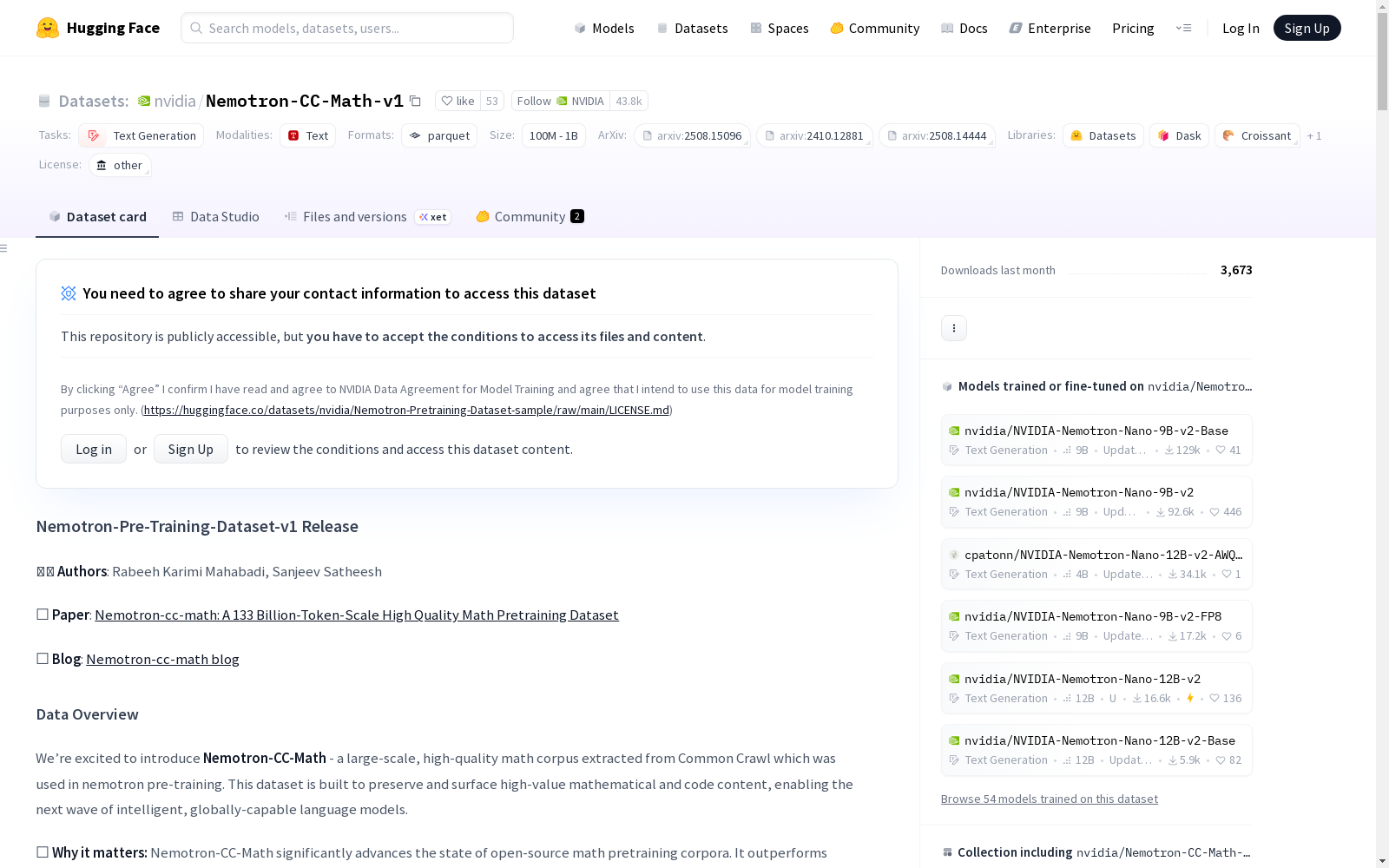Image resolution: width=1389 pixels, height=868 pixels.
Task: Show the +1 more libraries
Action: pyautogui.click(x=1314, y=135)
